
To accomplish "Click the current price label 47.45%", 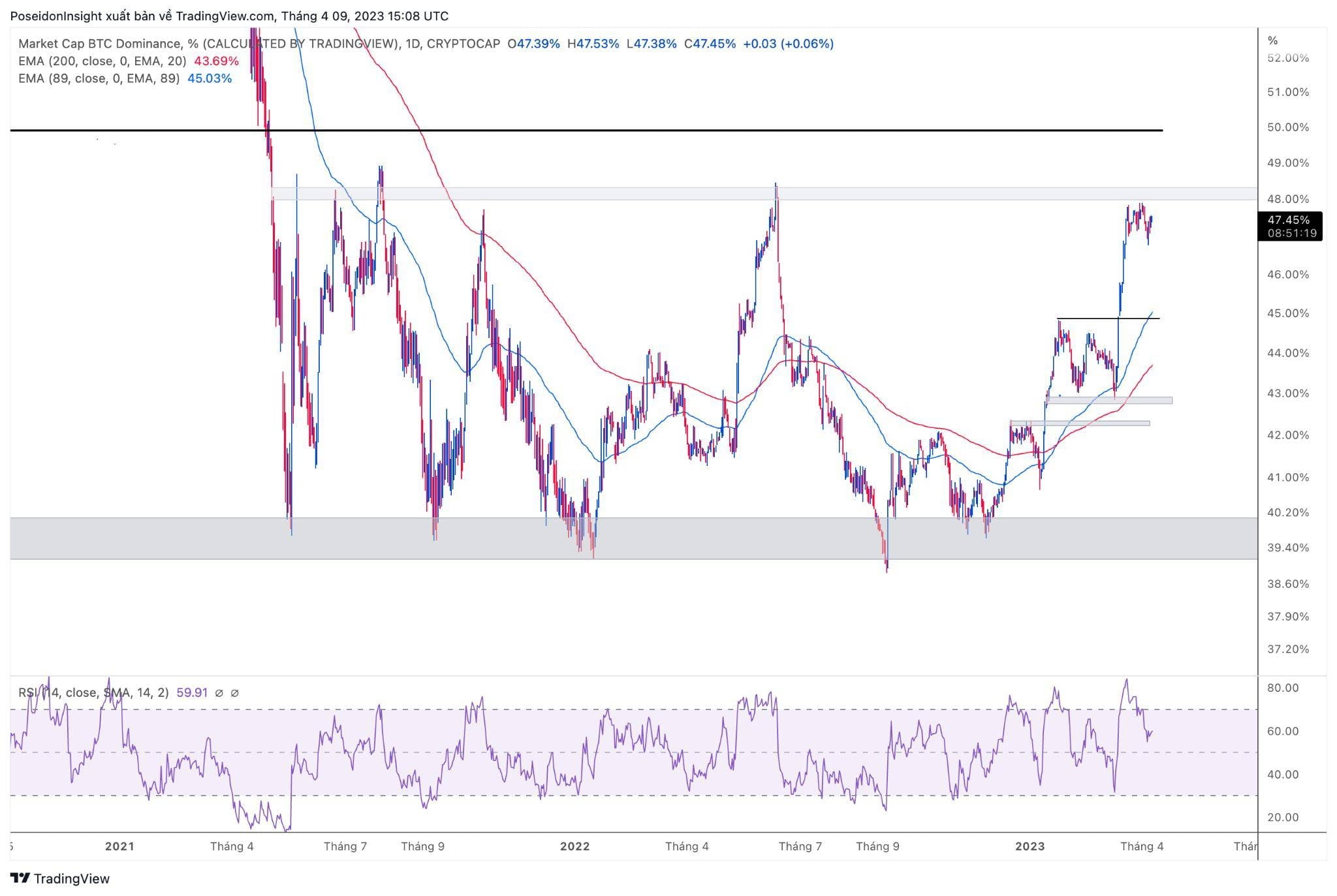I will pyautogui.click(x=1288, y=220).
